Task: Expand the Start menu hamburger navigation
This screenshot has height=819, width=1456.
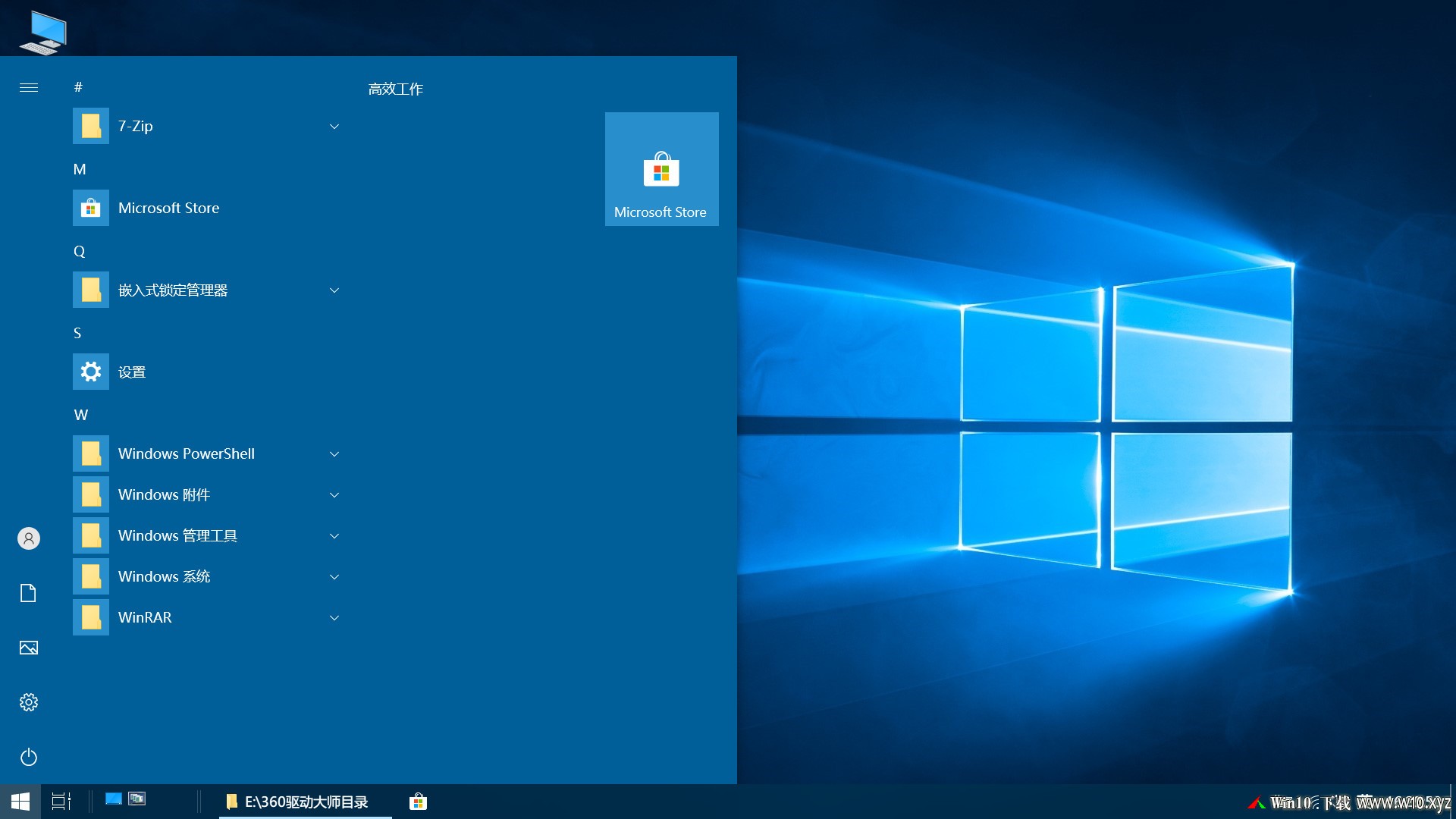Action: 29,88
